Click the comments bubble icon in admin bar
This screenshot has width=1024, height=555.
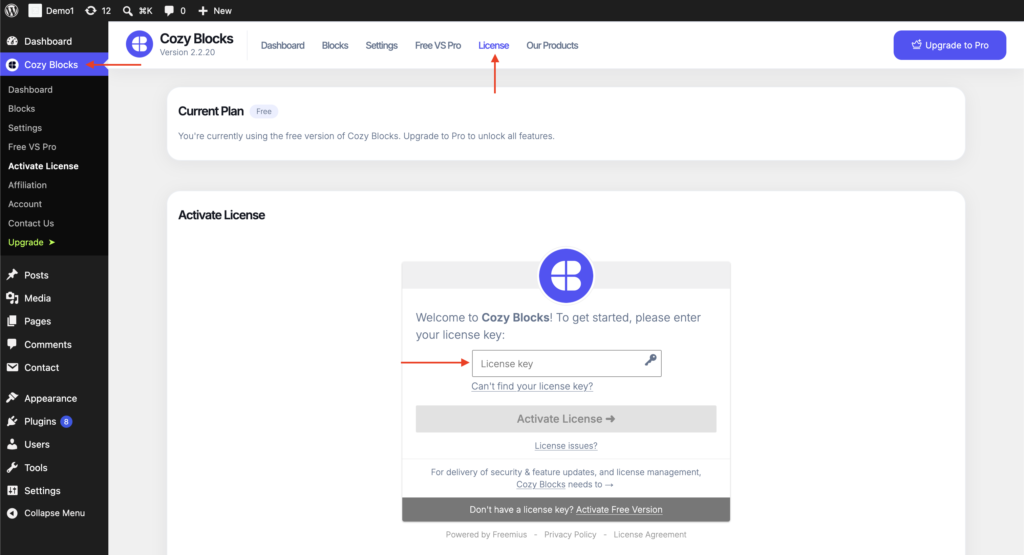tap(169, 10)
